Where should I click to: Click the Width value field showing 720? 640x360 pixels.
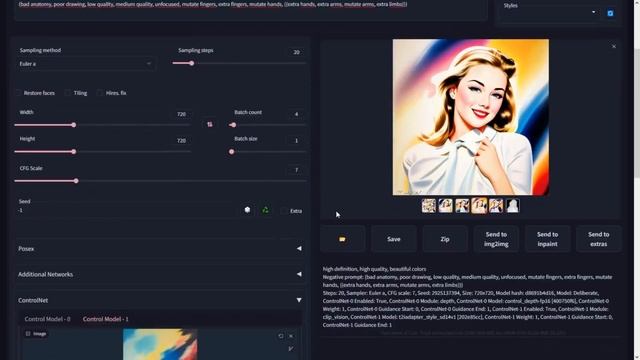181,114
